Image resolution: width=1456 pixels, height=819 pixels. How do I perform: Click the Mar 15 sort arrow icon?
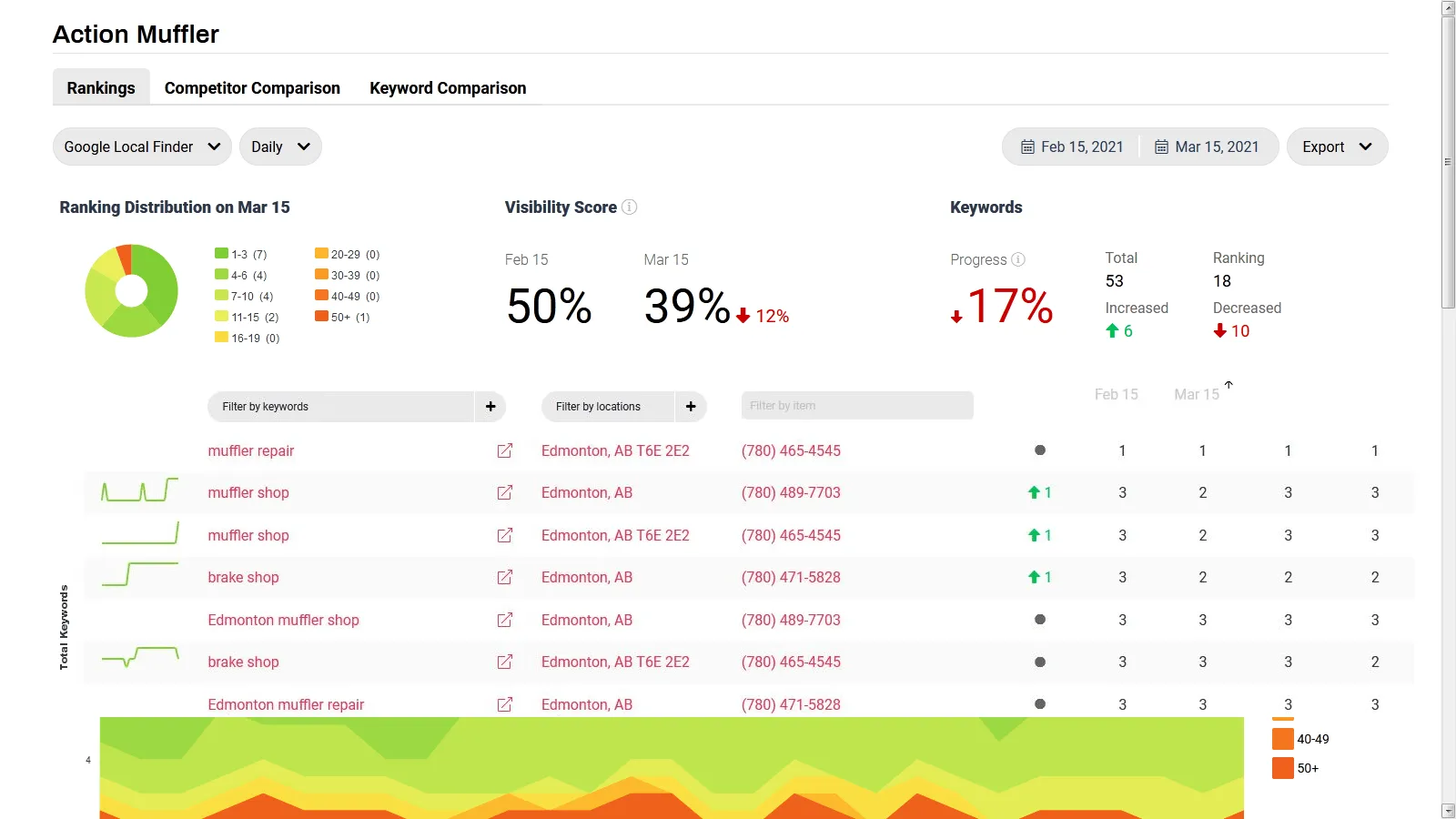(x=1228, y=385)
